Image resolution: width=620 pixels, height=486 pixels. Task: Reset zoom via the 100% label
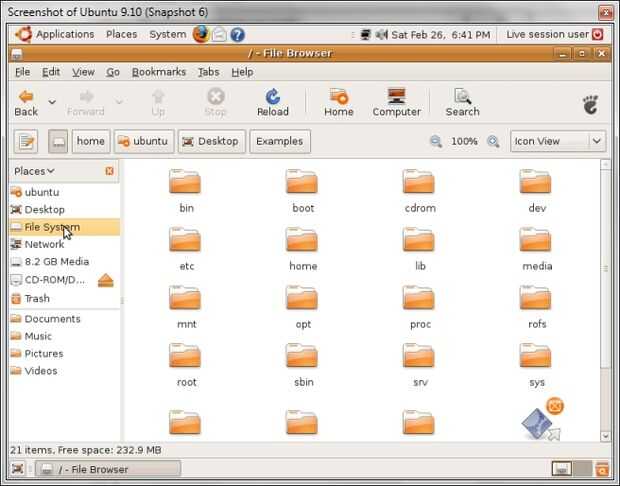464,141
